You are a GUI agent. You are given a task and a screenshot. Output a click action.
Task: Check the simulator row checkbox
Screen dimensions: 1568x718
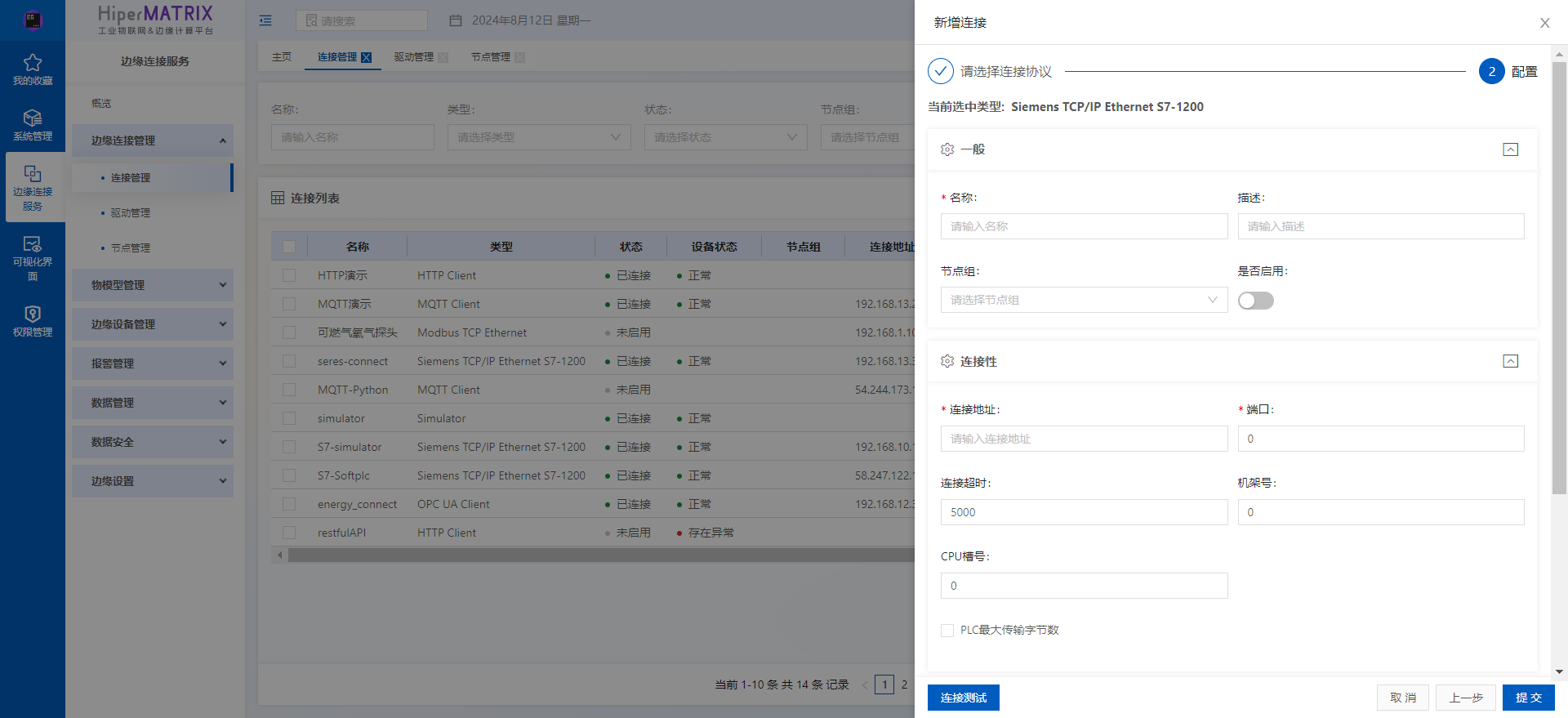289,418
